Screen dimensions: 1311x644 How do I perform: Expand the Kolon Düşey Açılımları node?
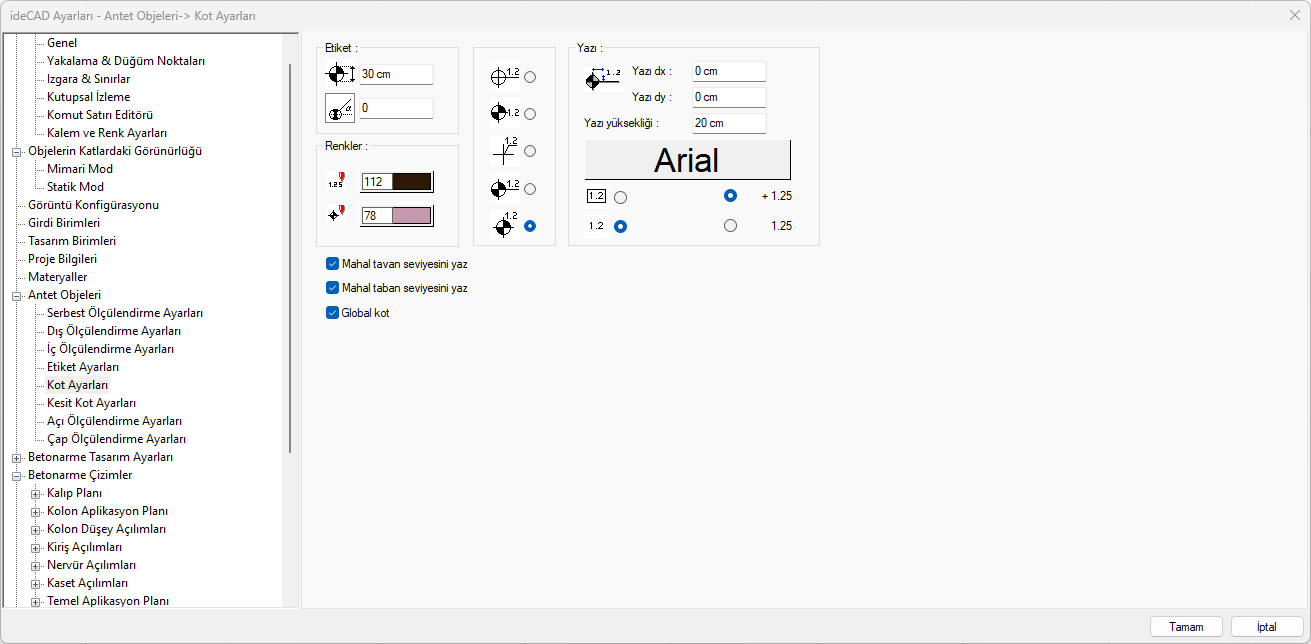(x=35, y=530)
